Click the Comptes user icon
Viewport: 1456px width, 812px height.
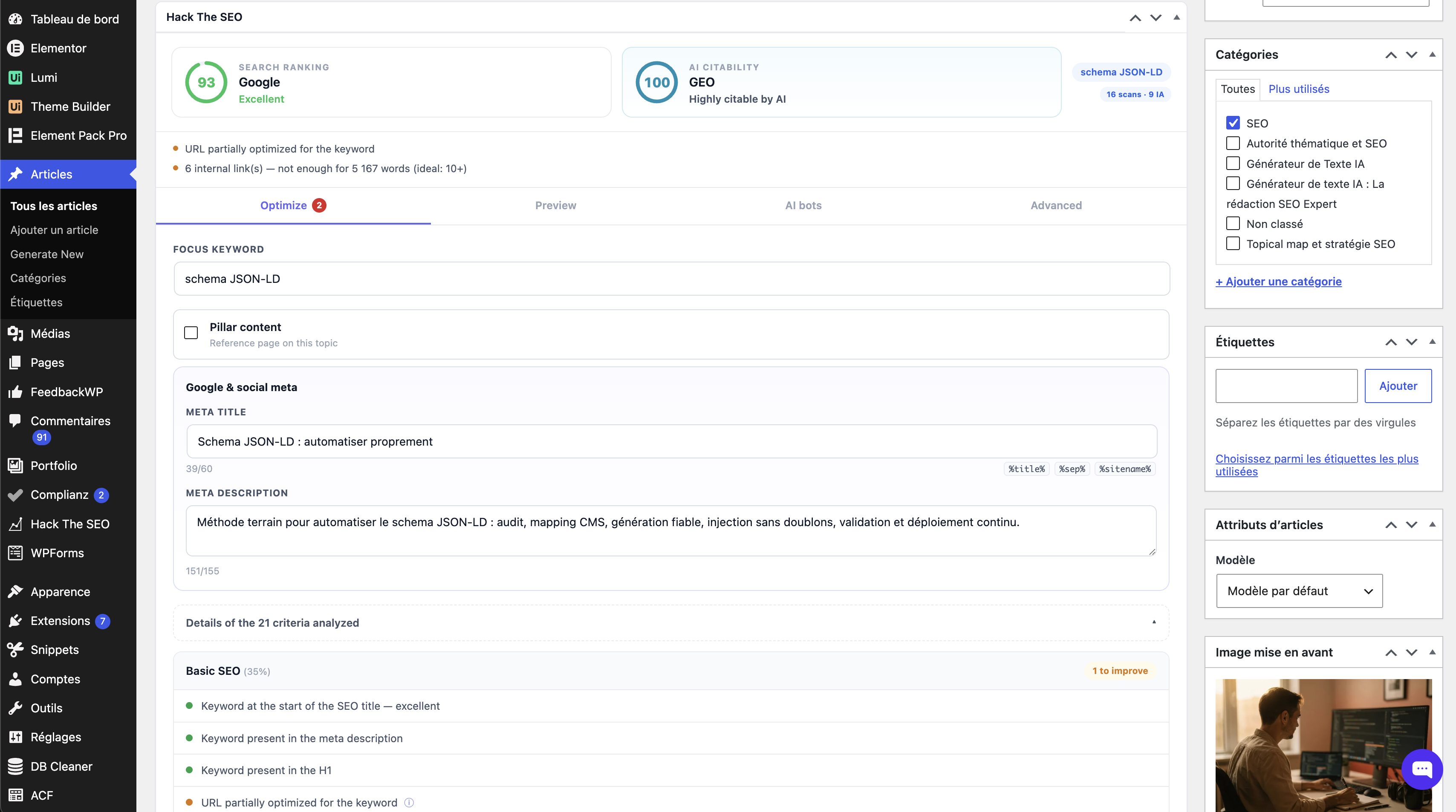click(x=15, y=679)
